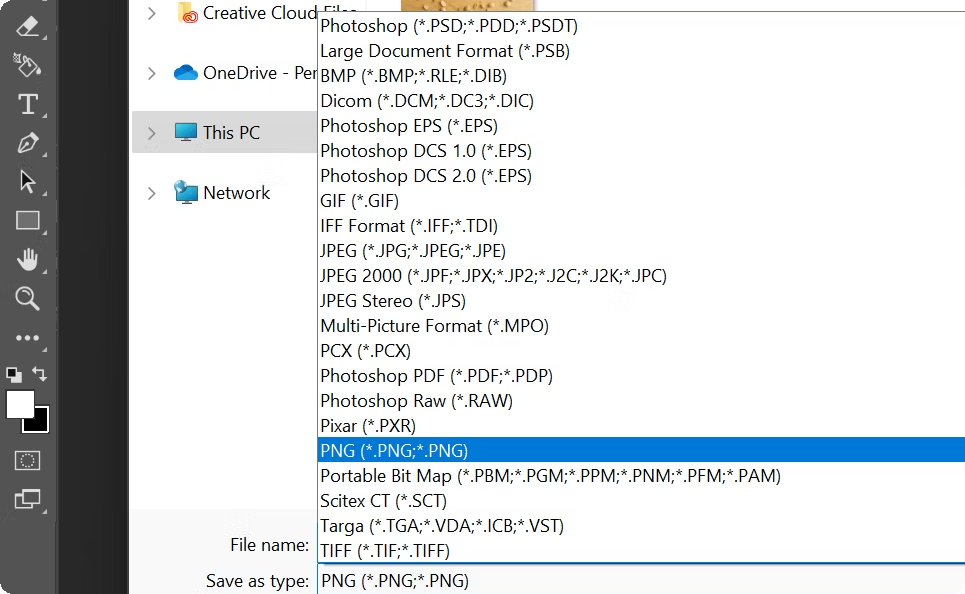Pick the Rectangle shape tool

coord(27,221)
